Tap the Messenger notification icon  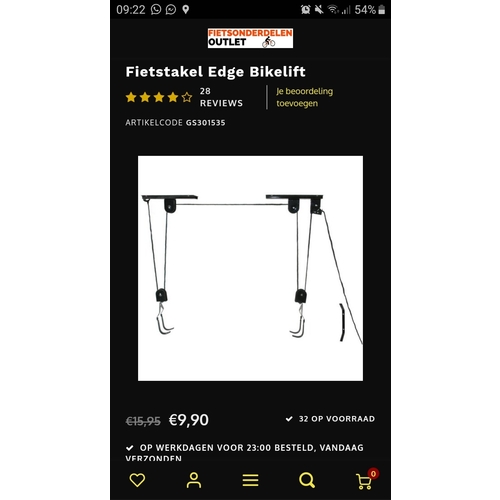(171, 10)
